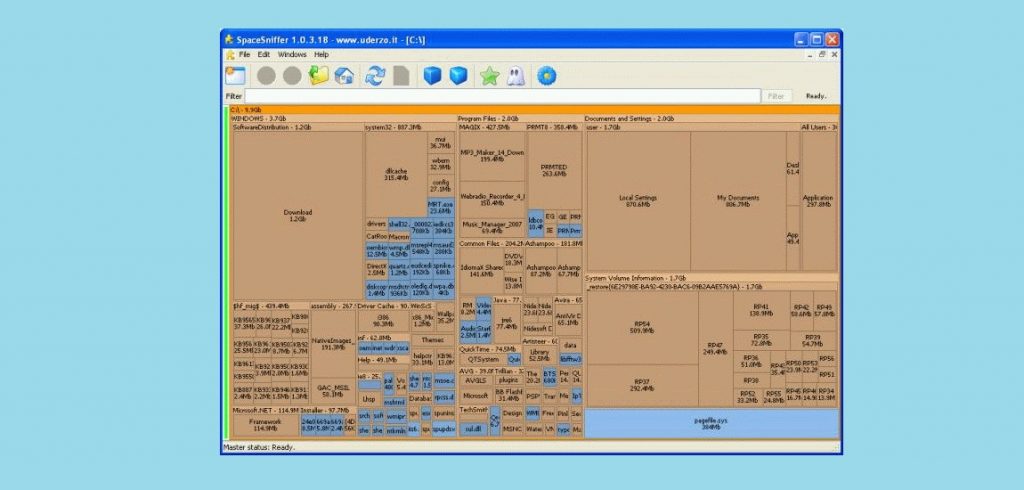Select the Program Files - 2.0Gb header

coord(520,119)
